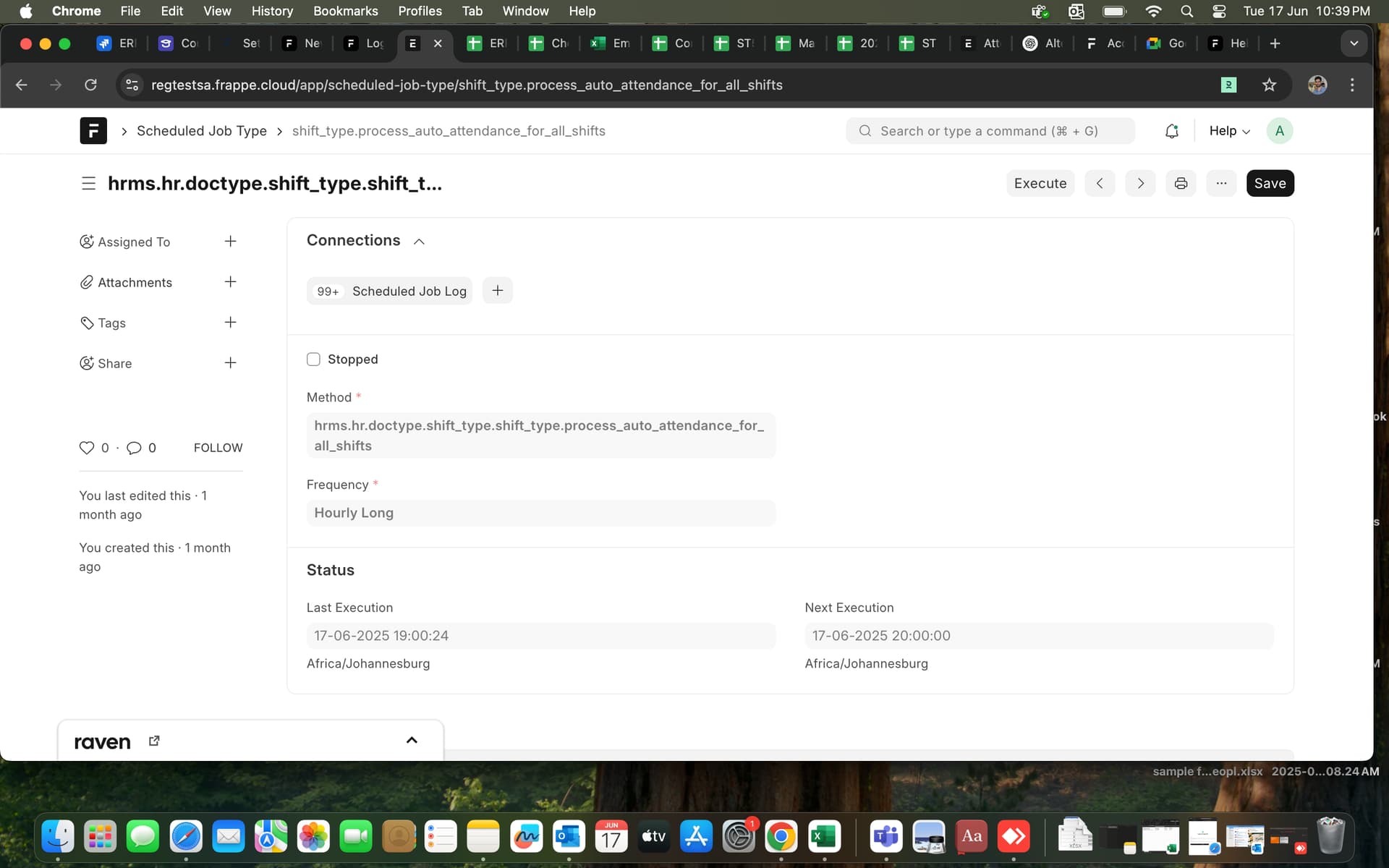Open Chrome three-dot menu
This screenshot has height=868, width=1389.
1352,85
